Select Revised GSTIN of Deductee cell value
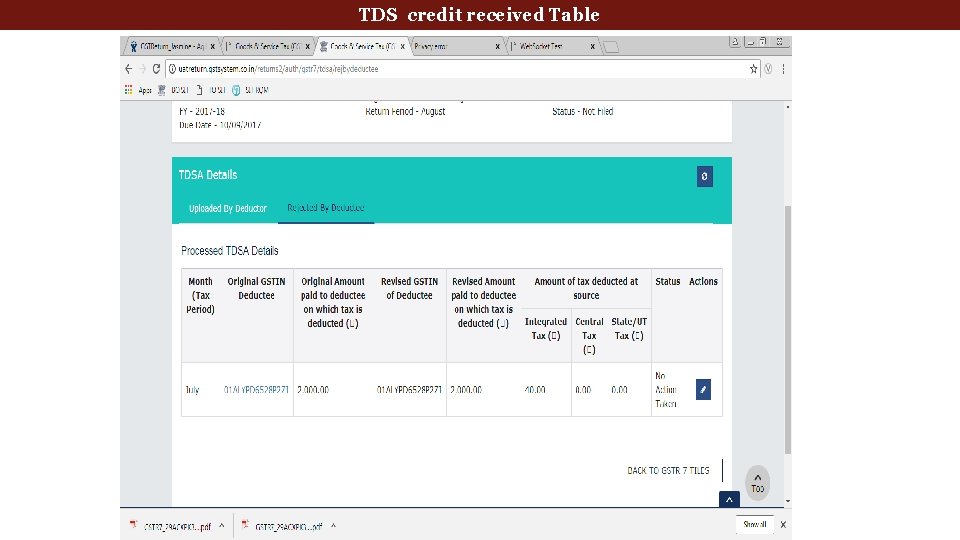The height and width of the screenshot is (540, 960). pyautogui.click(x=409, y=389)
